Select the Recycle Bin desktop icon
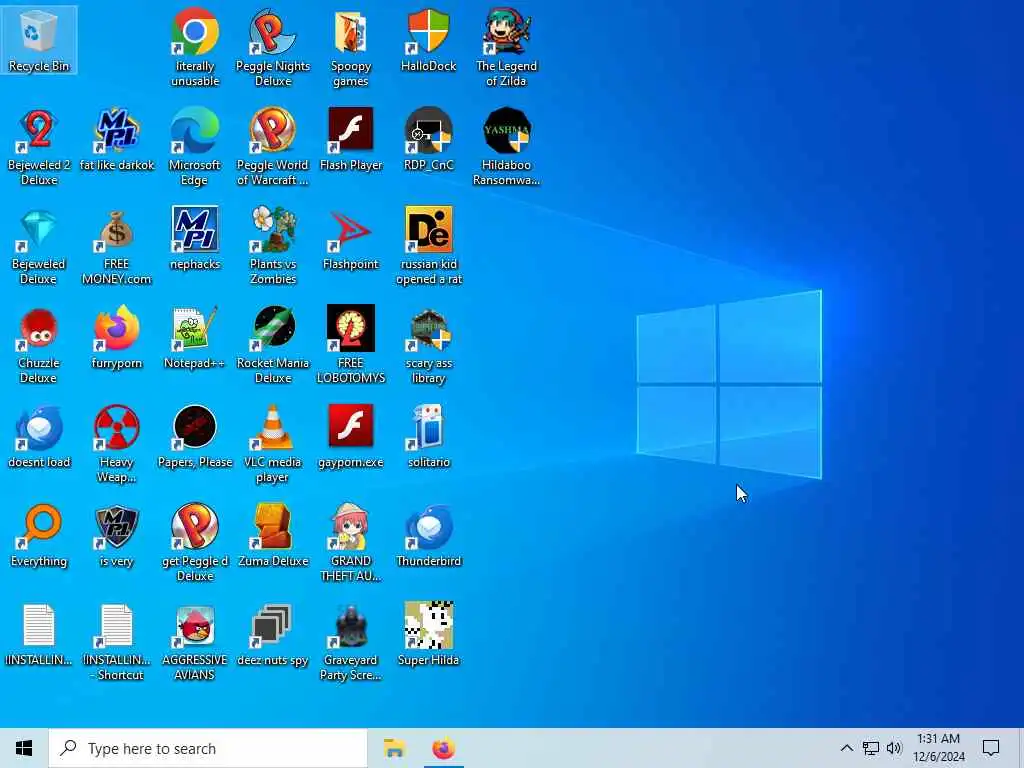The width and height of the screenshot is (1024, 768). 39,40
